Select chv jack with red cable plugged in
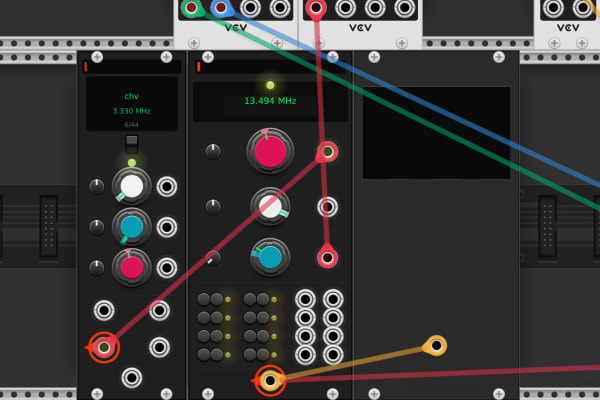The image size is (600, 400). tap(104, 347)
